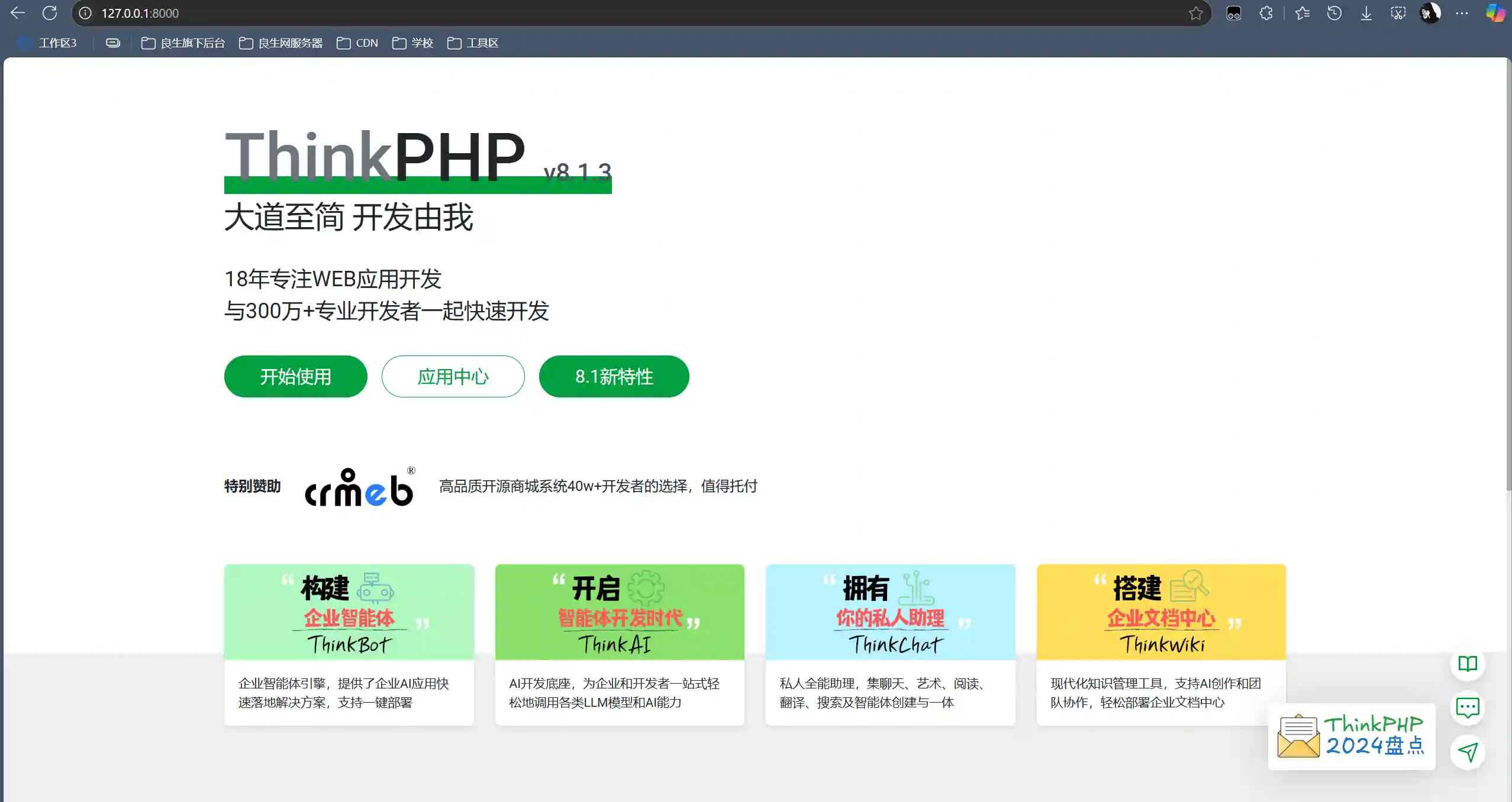View the 8.1新特性 features
The height and width of the screenshot is (802, 1512).
coord(613,376)
